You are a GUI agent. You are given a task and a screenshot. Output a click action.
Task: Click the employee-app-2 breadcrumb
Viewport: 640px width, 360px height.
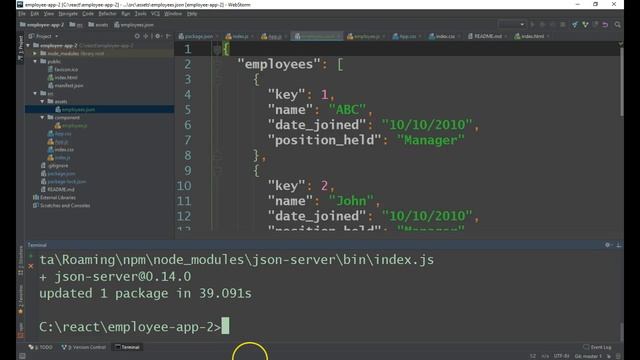(41, 25)
